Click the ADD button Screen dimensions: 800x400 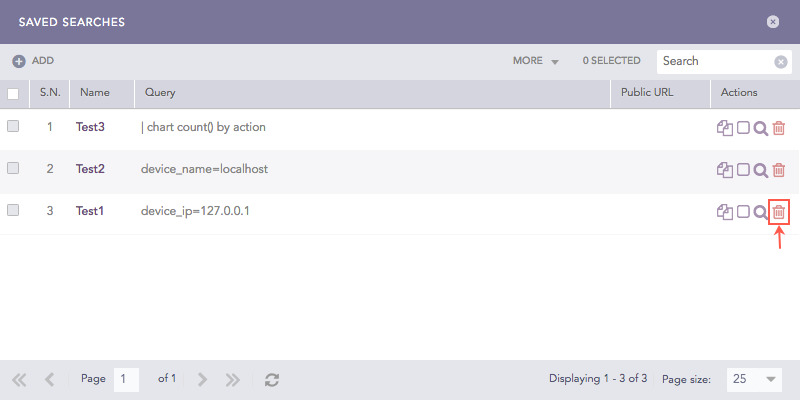coord(33,61)
